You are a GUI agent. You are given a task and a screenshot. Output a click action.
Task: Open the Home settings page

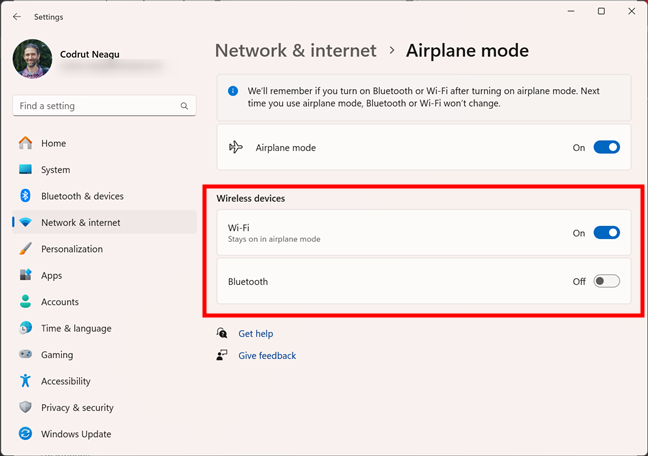[x=104, y=143]
